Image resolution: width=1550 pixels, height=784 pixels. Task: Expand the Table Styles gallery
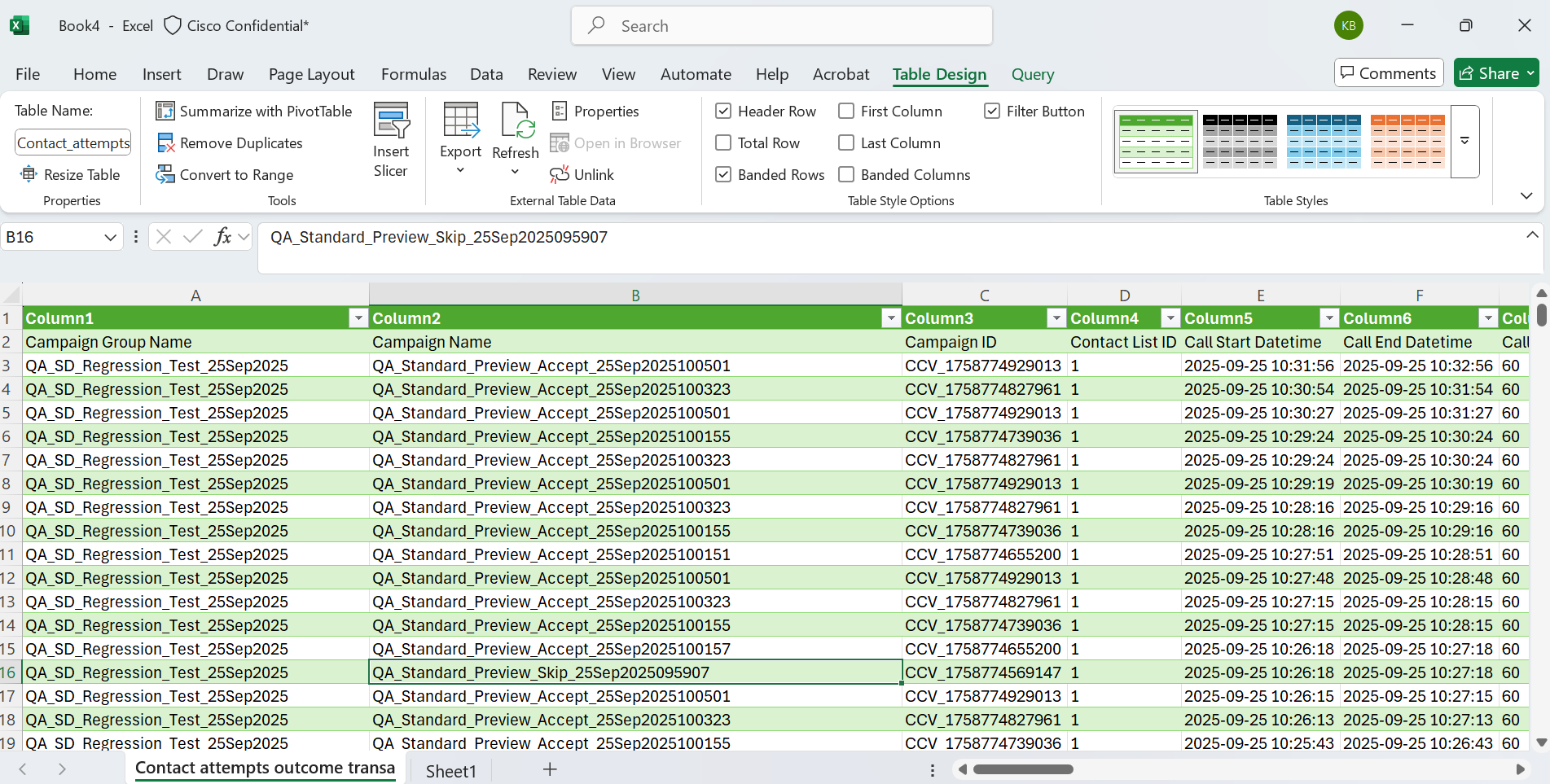pyautogui.click(x=1464, y=141)
